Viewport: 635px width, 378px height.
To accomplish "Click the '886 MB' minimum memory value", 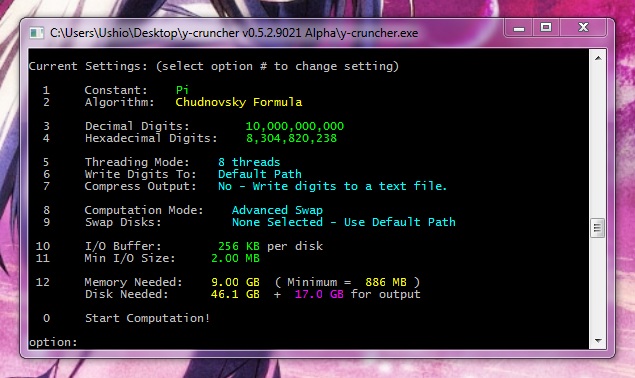I will 386,282.
